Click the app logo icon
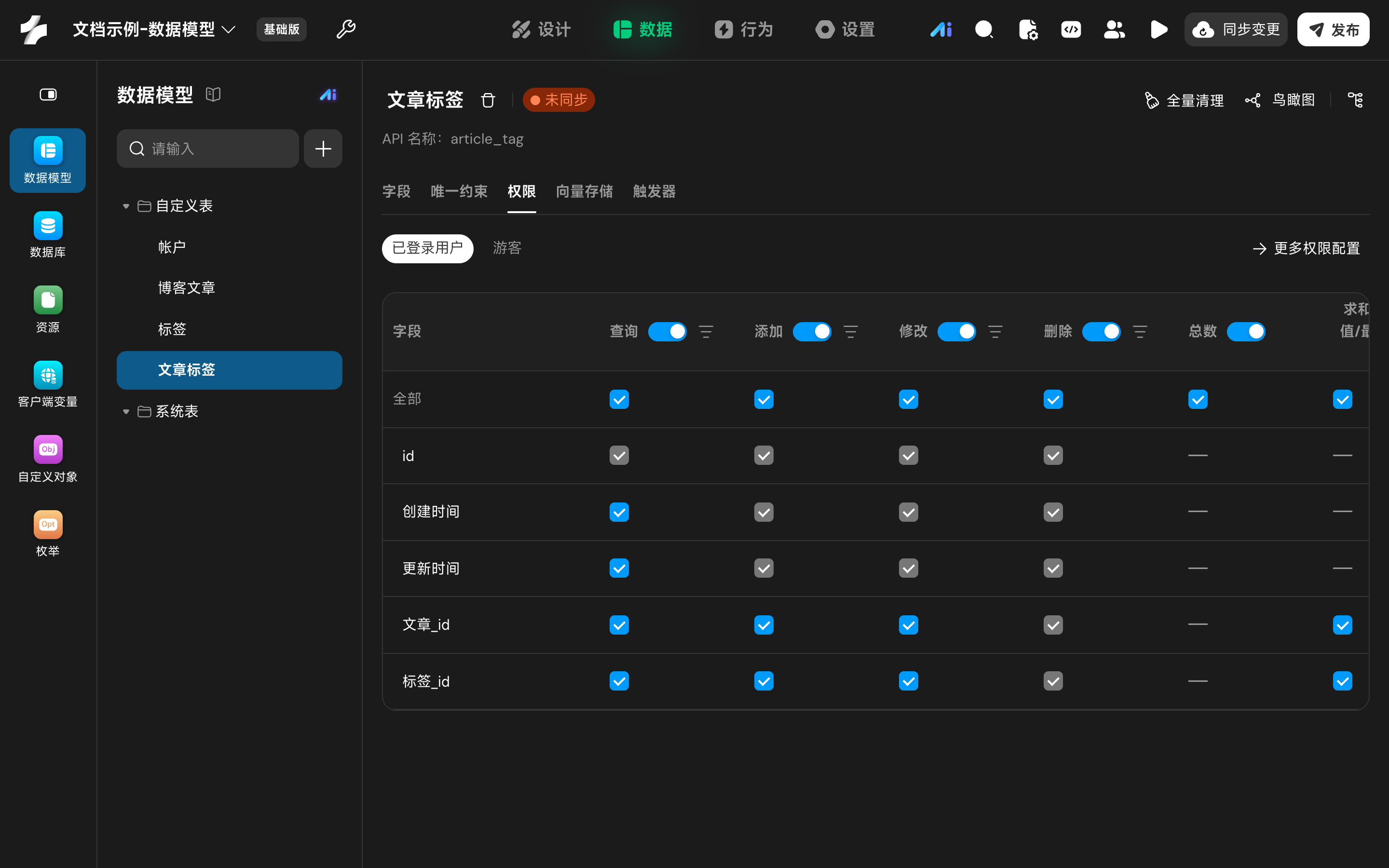 pos(33,29)
